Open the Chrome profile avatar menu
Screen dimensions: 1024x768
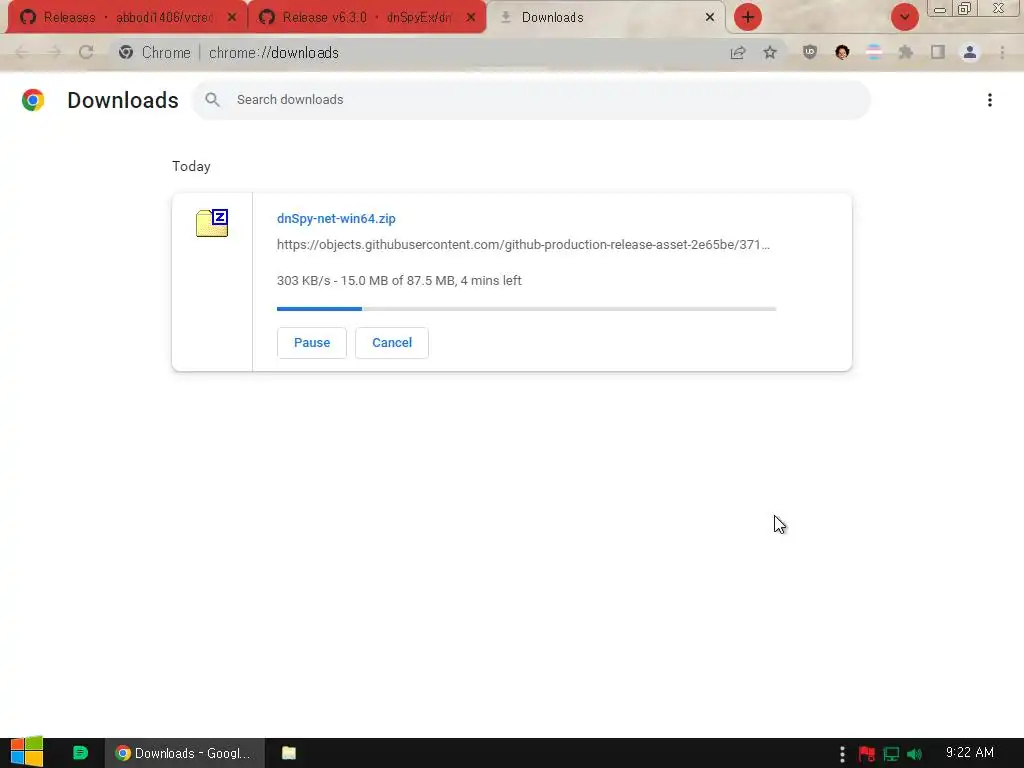[970, 52]
